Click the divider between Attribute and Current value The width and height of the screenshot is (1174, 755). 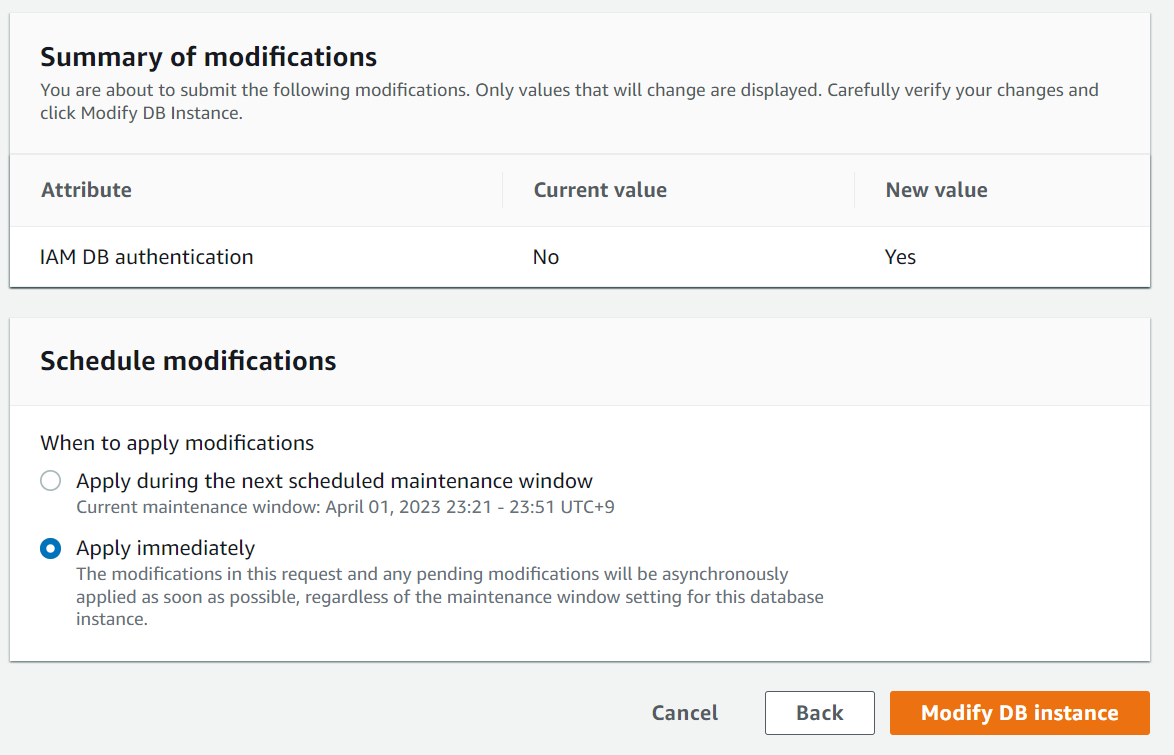pos(502,190)
